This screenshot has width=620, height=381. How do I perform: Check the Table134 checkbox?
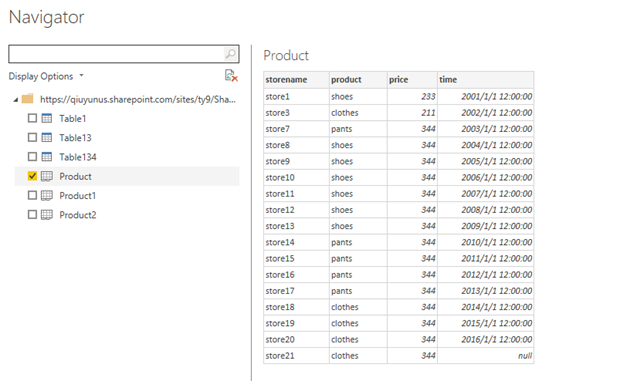tap(32, 157)
